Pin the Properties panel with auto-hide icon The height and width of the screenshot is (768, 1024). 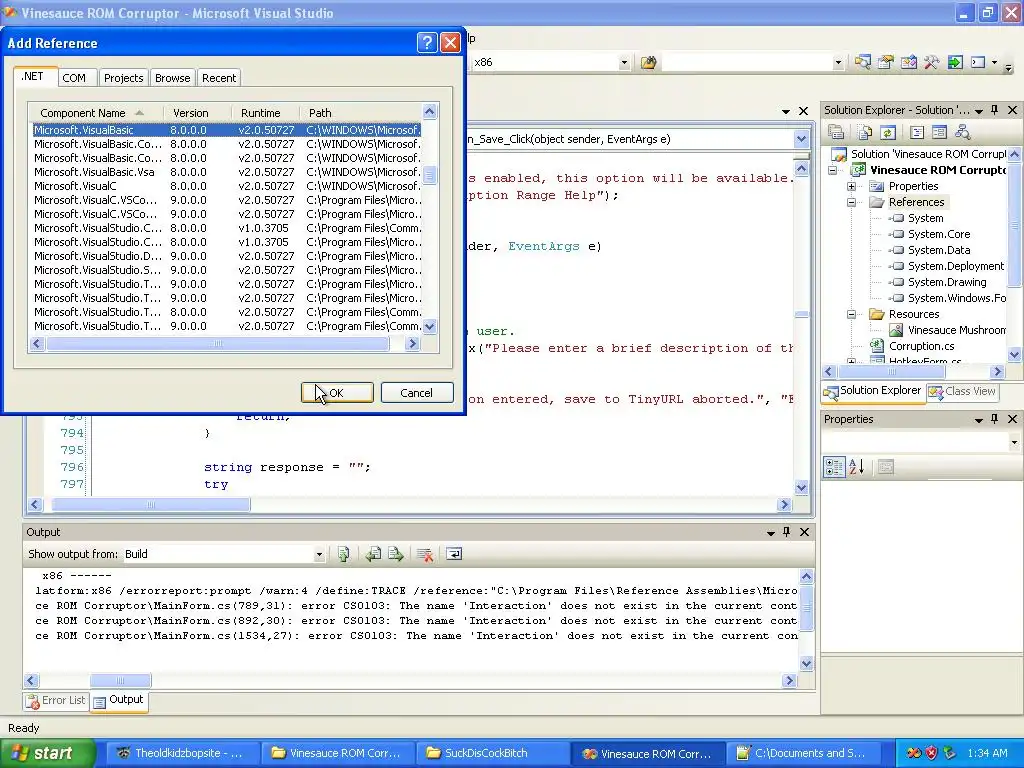tap(995, 419)
